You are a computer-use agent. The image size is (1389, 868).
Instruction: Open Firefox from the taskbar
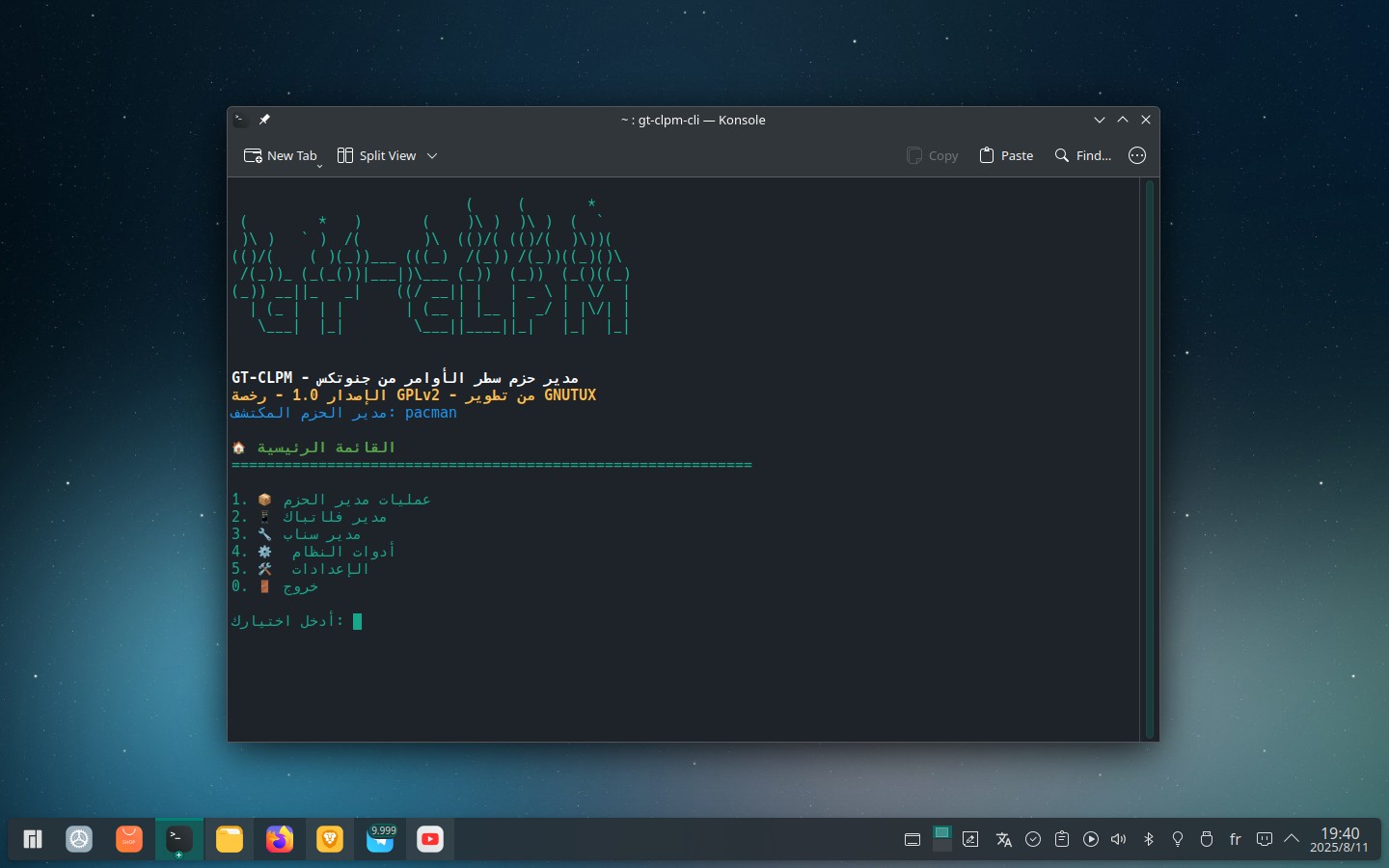coord(280,839)
